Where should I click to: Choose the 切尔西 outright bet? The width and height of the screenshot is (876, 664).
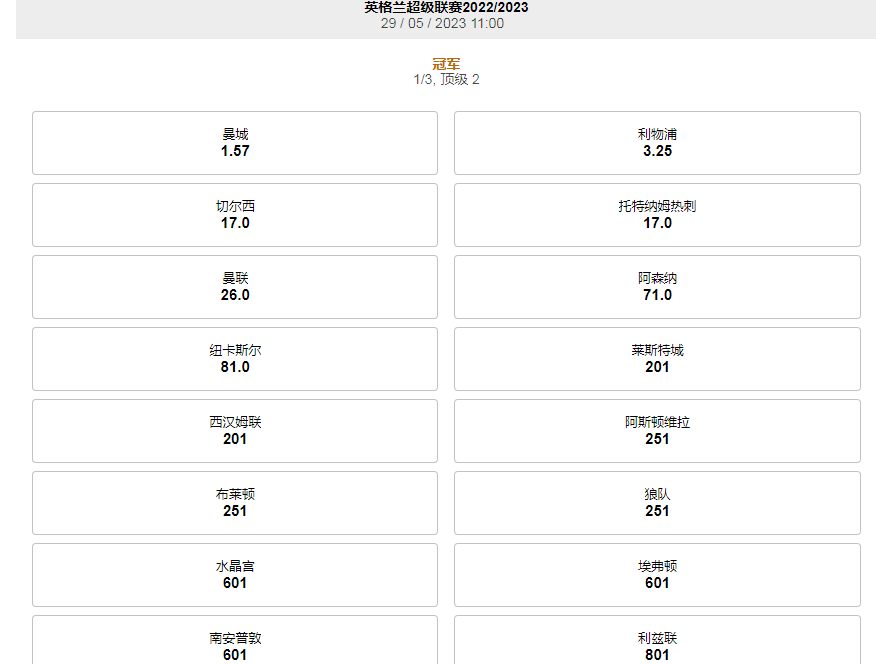point(235,215)
